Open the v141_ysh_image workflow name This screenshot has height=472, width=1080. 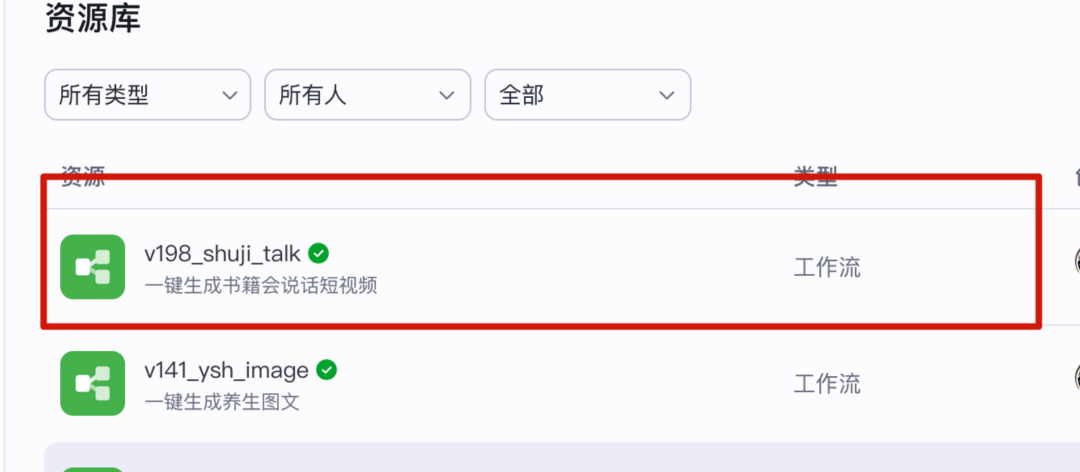pyautogui.click(x=226, y=371)
